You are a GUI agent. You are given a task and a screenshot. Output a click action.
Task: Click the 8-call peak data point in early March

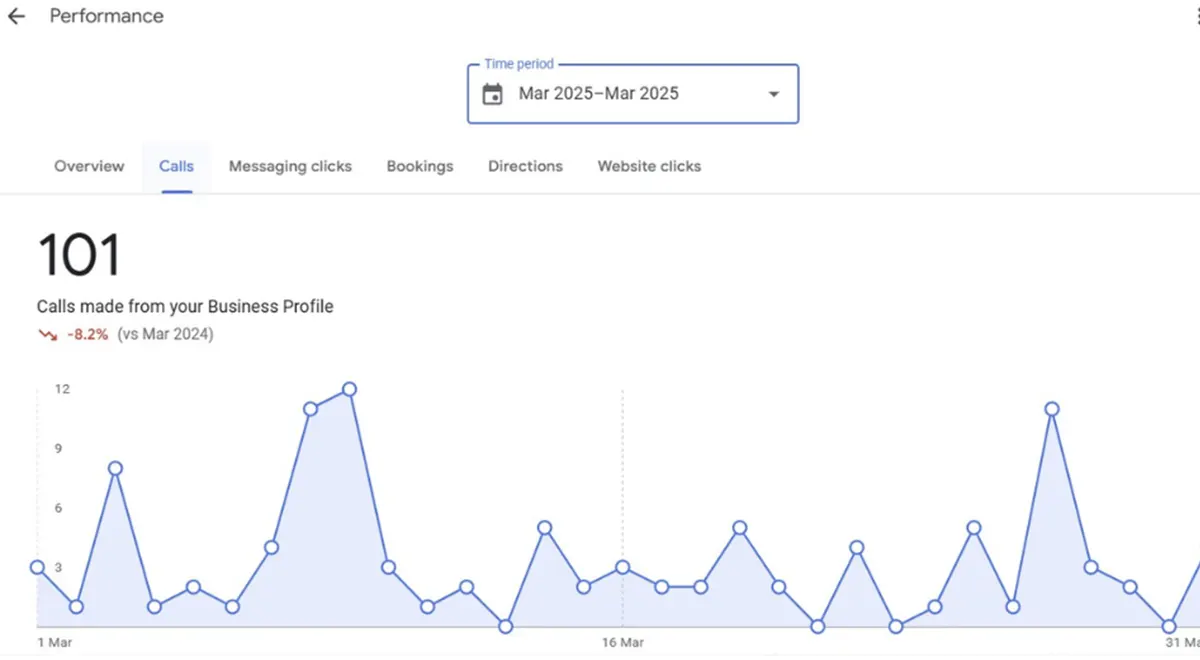tap(115, 468)
